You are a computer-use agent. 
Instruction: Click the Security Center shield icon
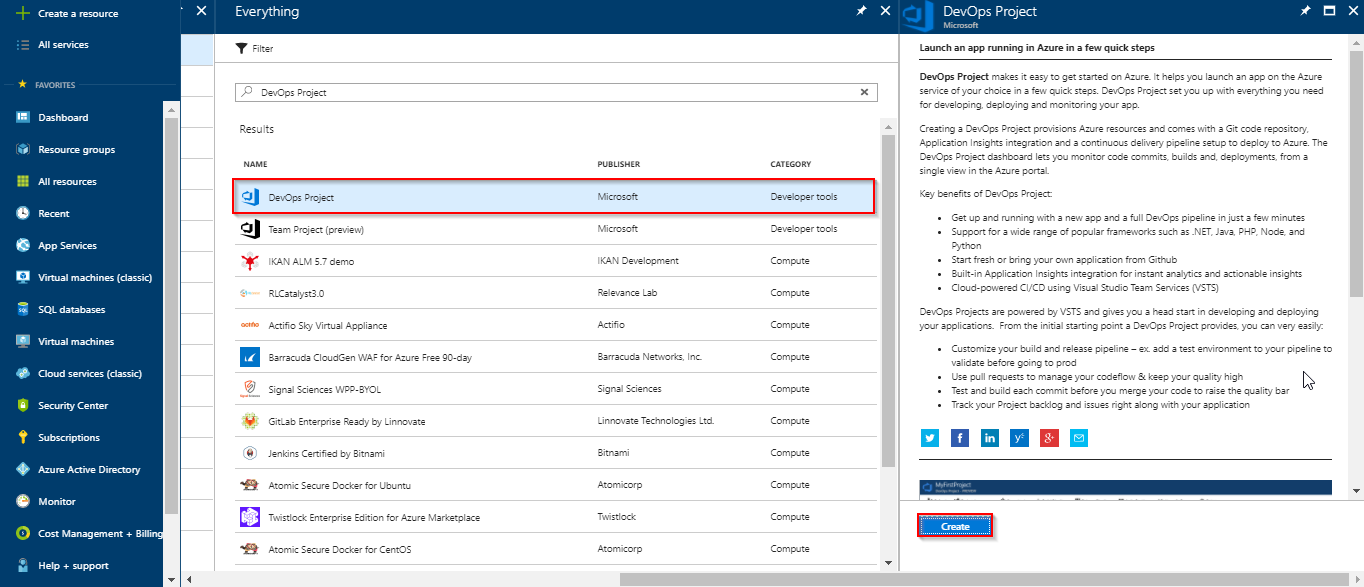pos(23,406)
